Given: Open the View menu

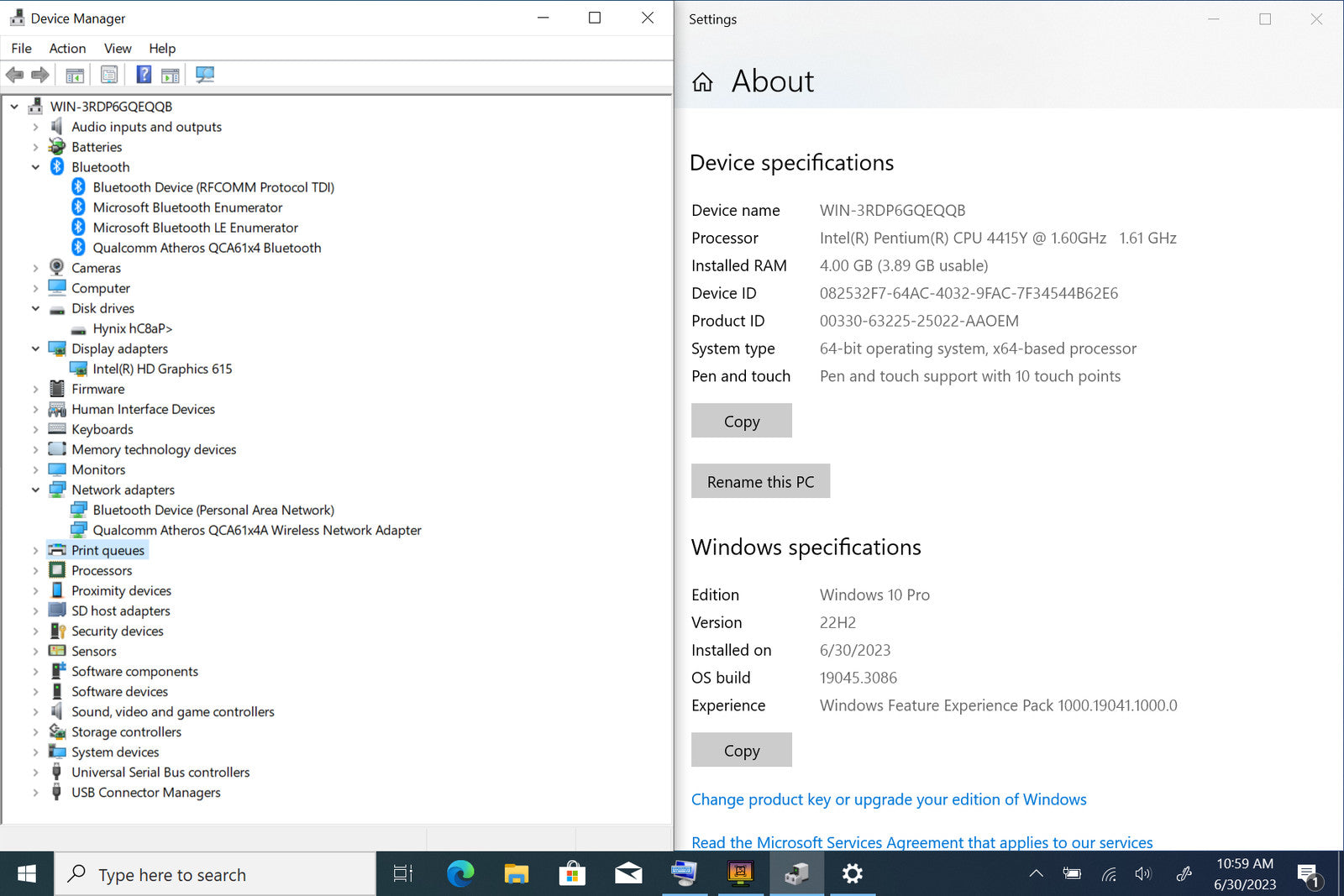Looking at the screenshot, I should [x=118, y=49].
